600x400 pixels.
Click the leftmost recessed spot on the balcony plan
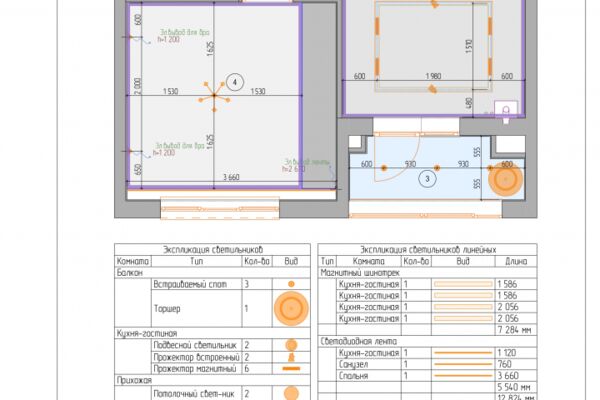384,168
